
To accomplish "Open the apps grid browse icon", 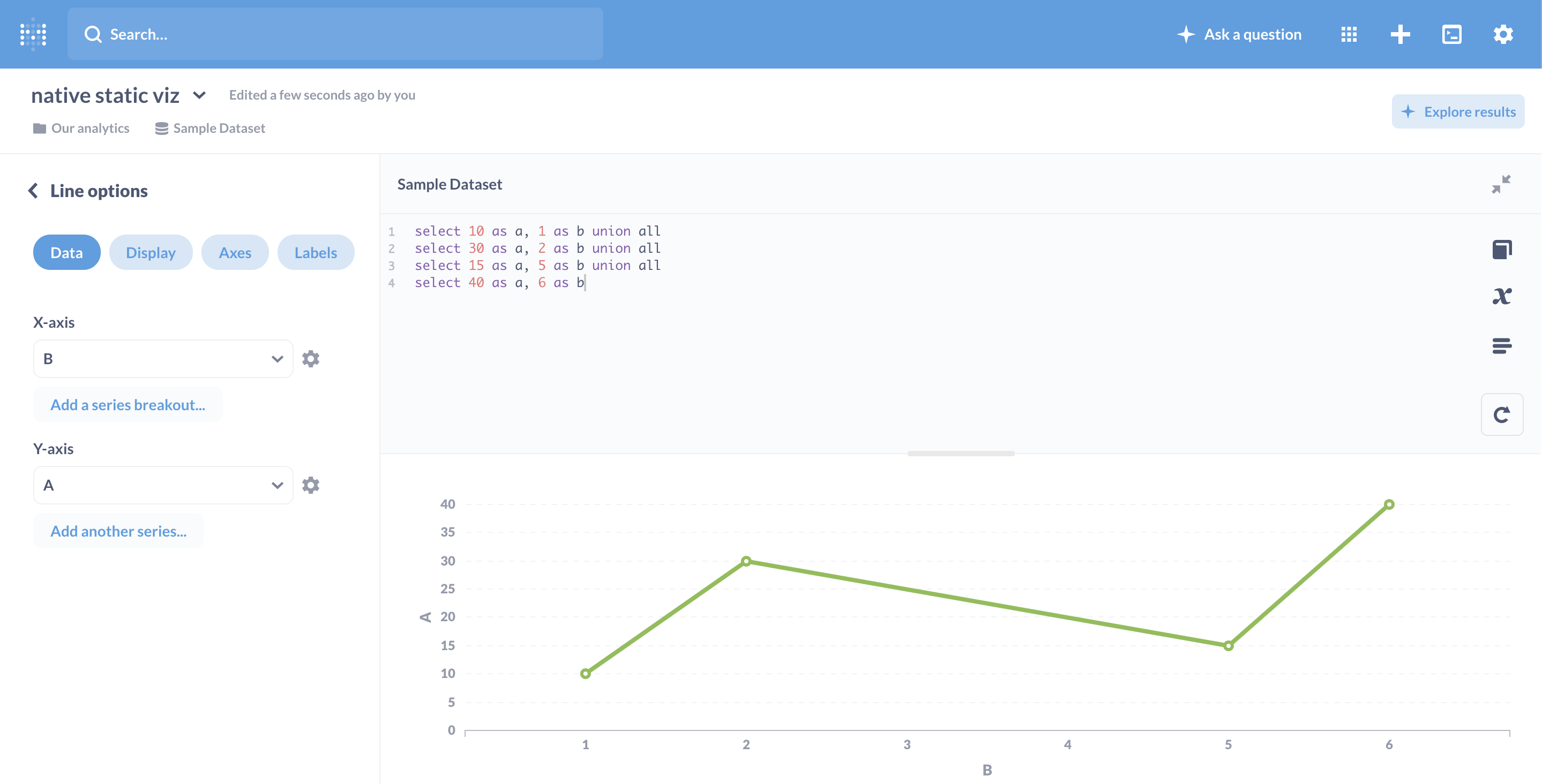I will pos(1349,34).
